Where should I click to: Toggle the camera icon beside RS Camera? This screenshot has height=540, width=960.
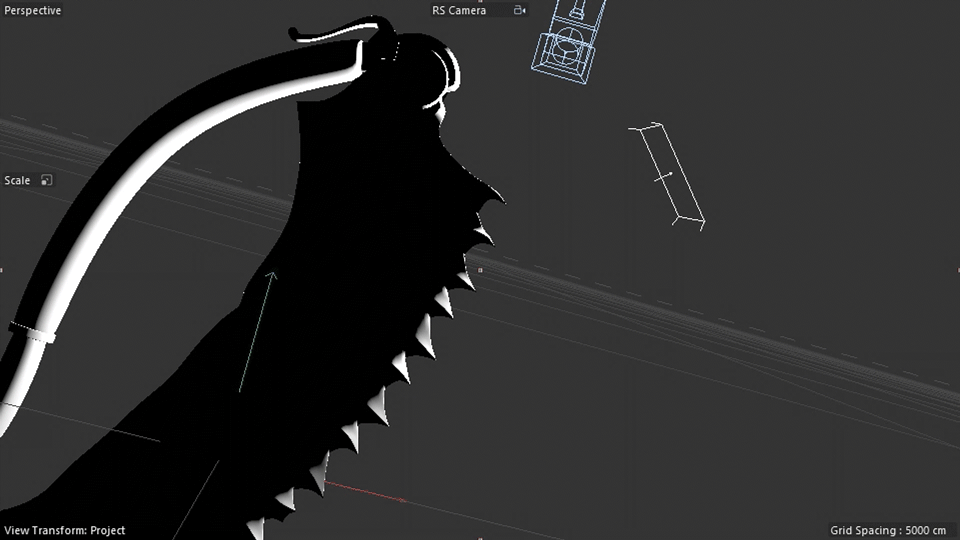(519, 10)
